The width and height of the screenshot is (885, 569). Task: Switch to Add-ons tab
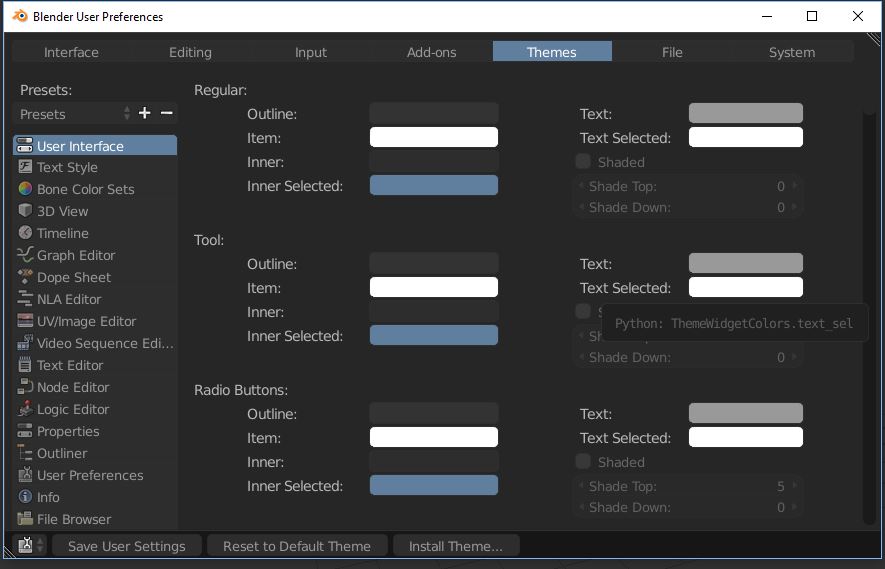pyautogui.click(x=431, y=52)
